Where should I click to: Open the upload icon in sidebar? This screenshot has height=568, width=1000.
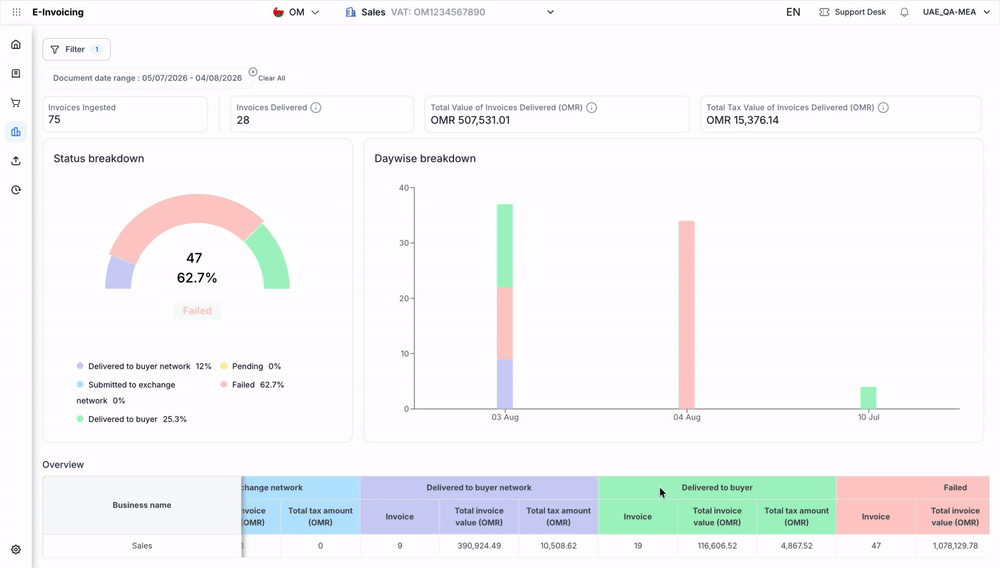(16, 161)
